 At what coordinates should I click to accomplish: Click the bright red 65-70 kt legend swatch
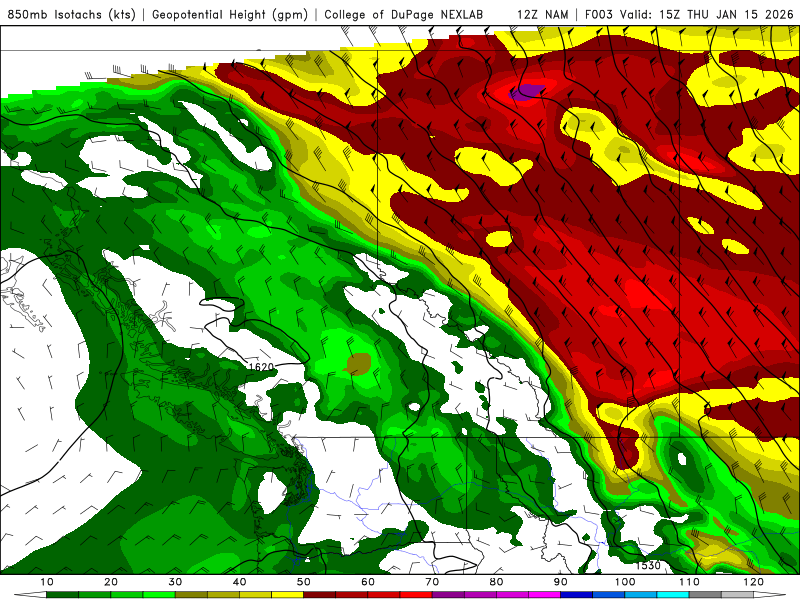416,595
